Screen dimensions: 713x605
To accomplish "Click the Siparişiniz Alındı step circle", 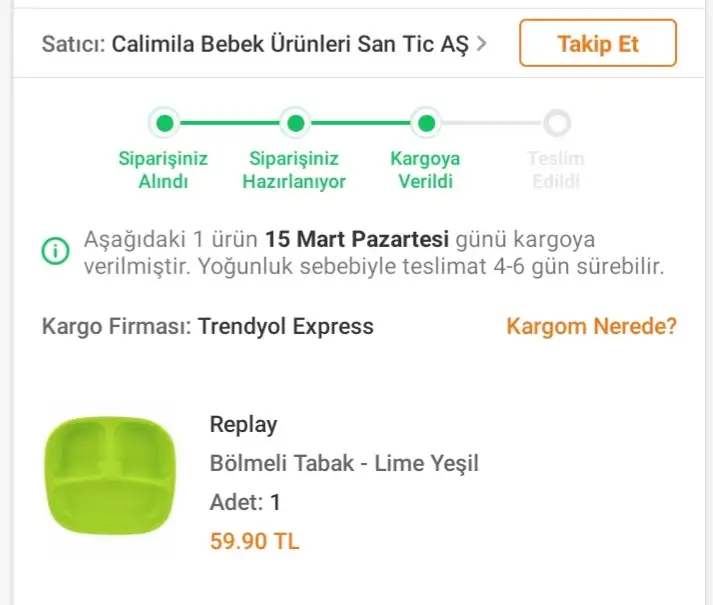I will 166,124.
